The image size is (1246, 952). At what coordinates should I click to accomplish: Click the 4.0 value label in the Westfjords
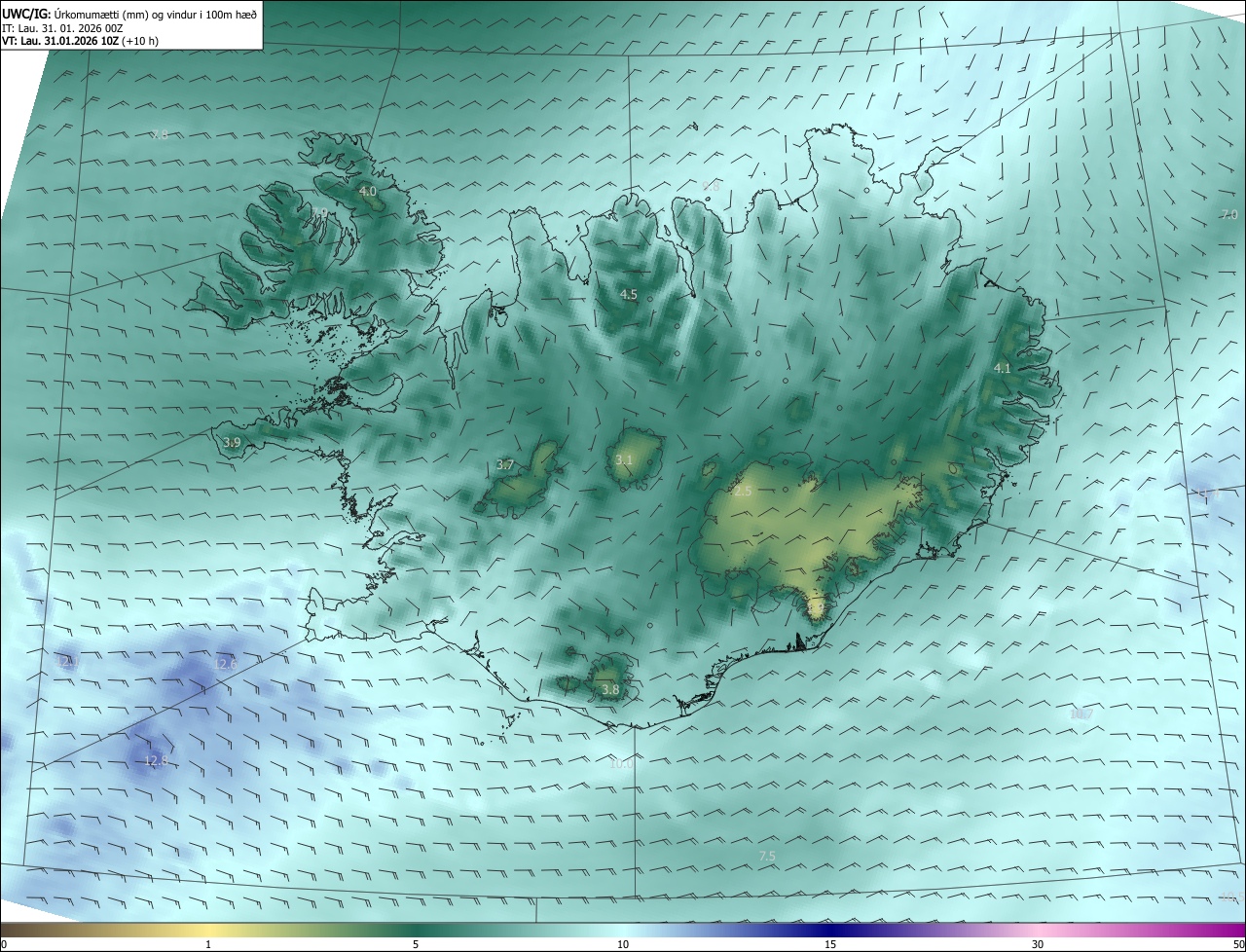(x=368, y=192)
